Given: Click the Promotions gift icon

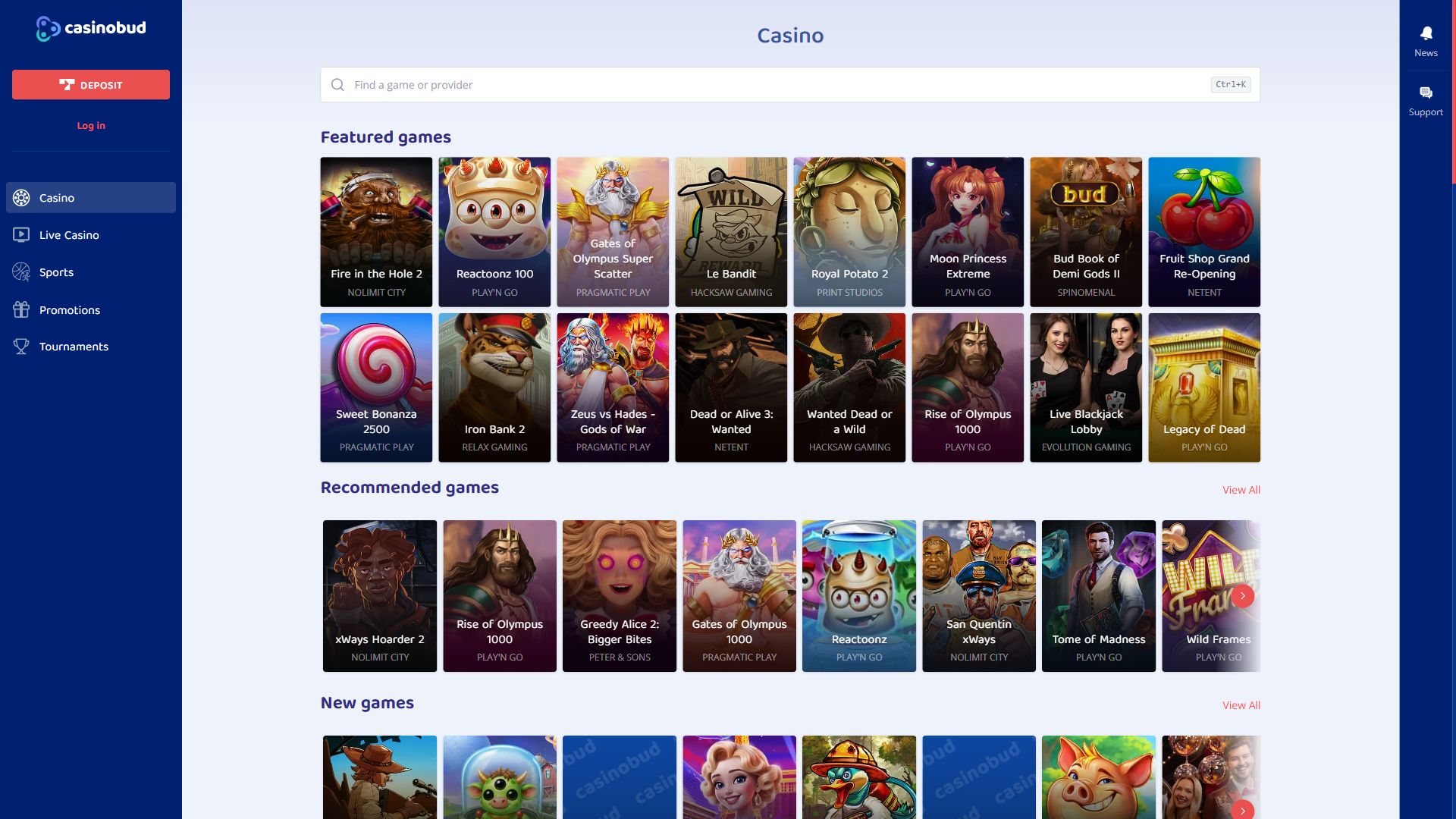Looking at the screenshot, I should pos(21,309).
